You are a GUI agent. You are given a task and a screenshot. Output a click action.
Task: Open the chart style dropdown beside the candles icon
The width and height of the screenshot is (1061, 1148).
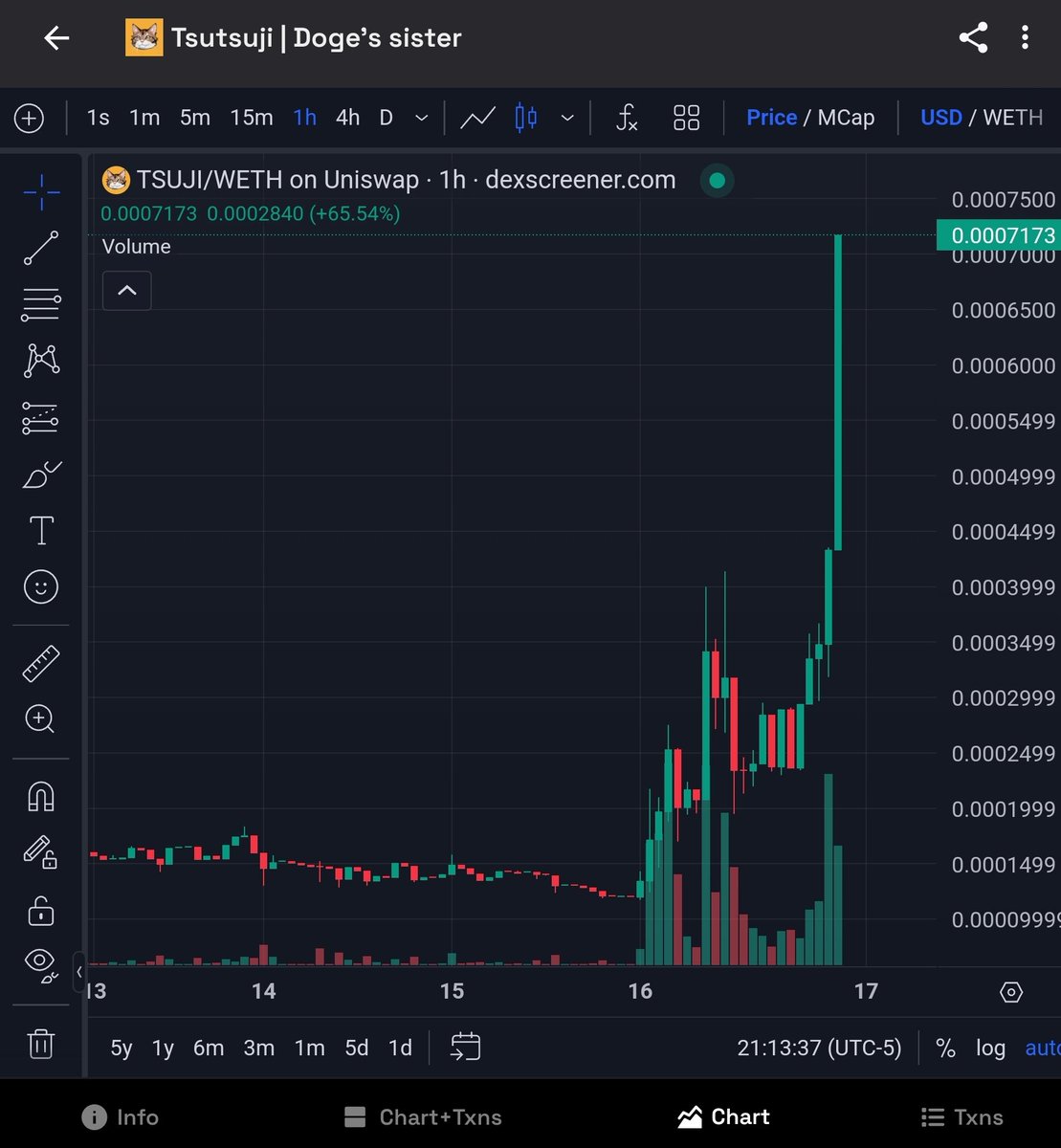click(x=567, y=118)
